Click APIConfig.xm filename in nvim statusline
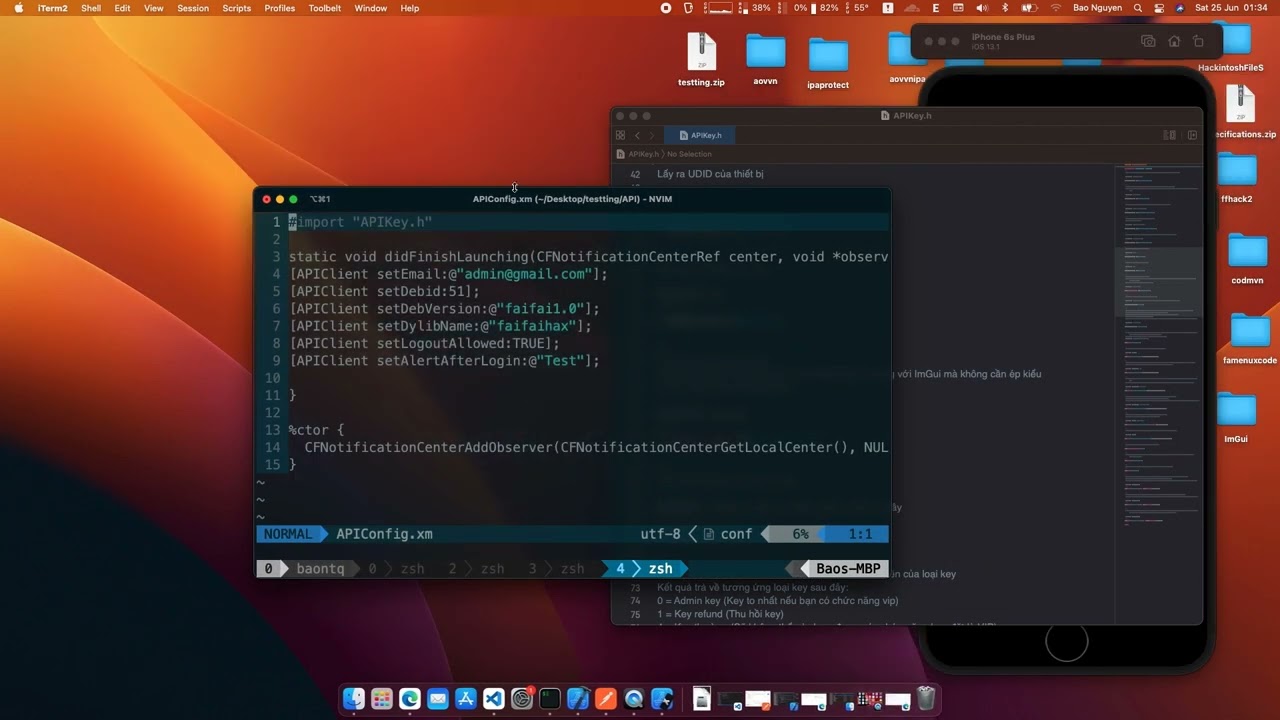Image resolution: width=1280 pixels, height=720 pixels. [384, 534]
